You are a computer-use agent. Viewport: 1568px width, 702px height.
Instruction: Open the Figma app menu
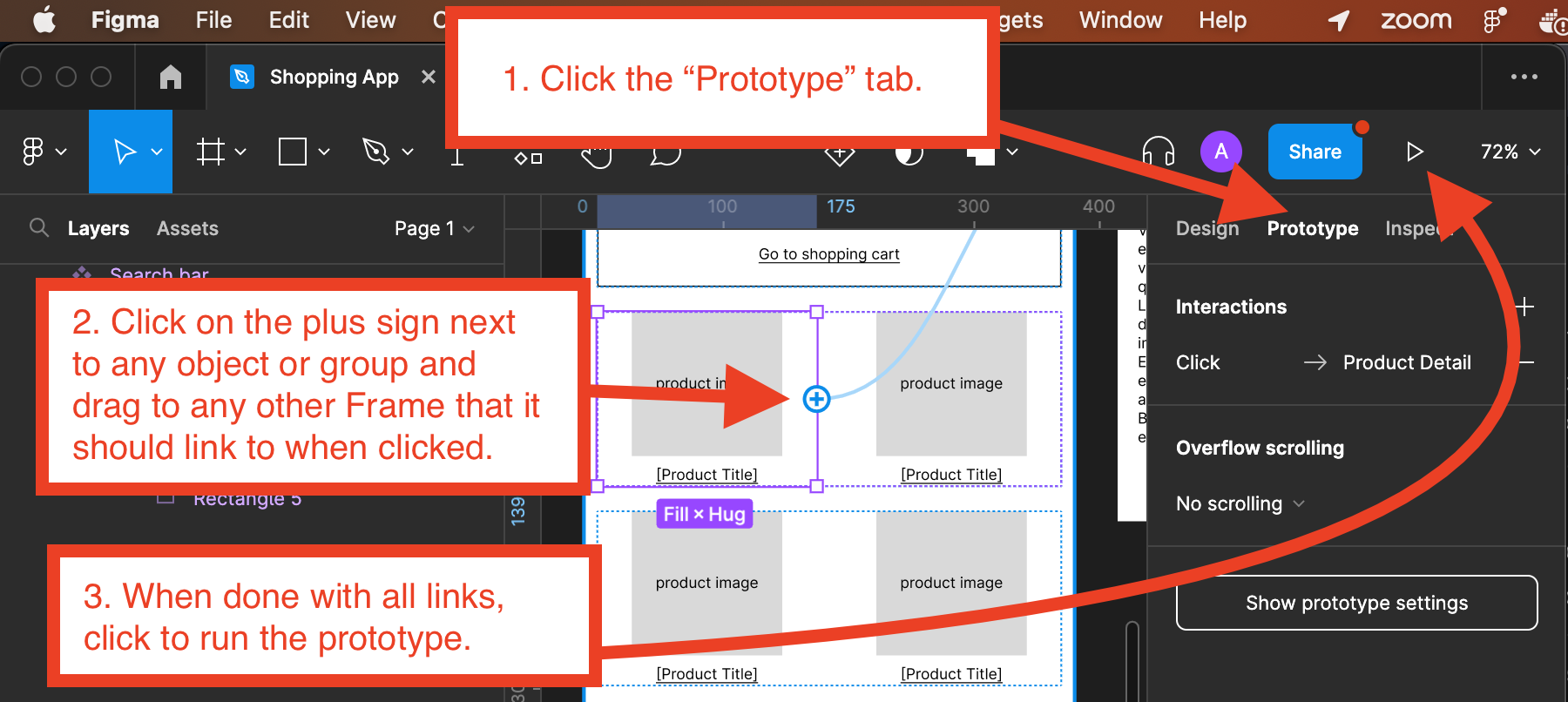pos(125,20)
